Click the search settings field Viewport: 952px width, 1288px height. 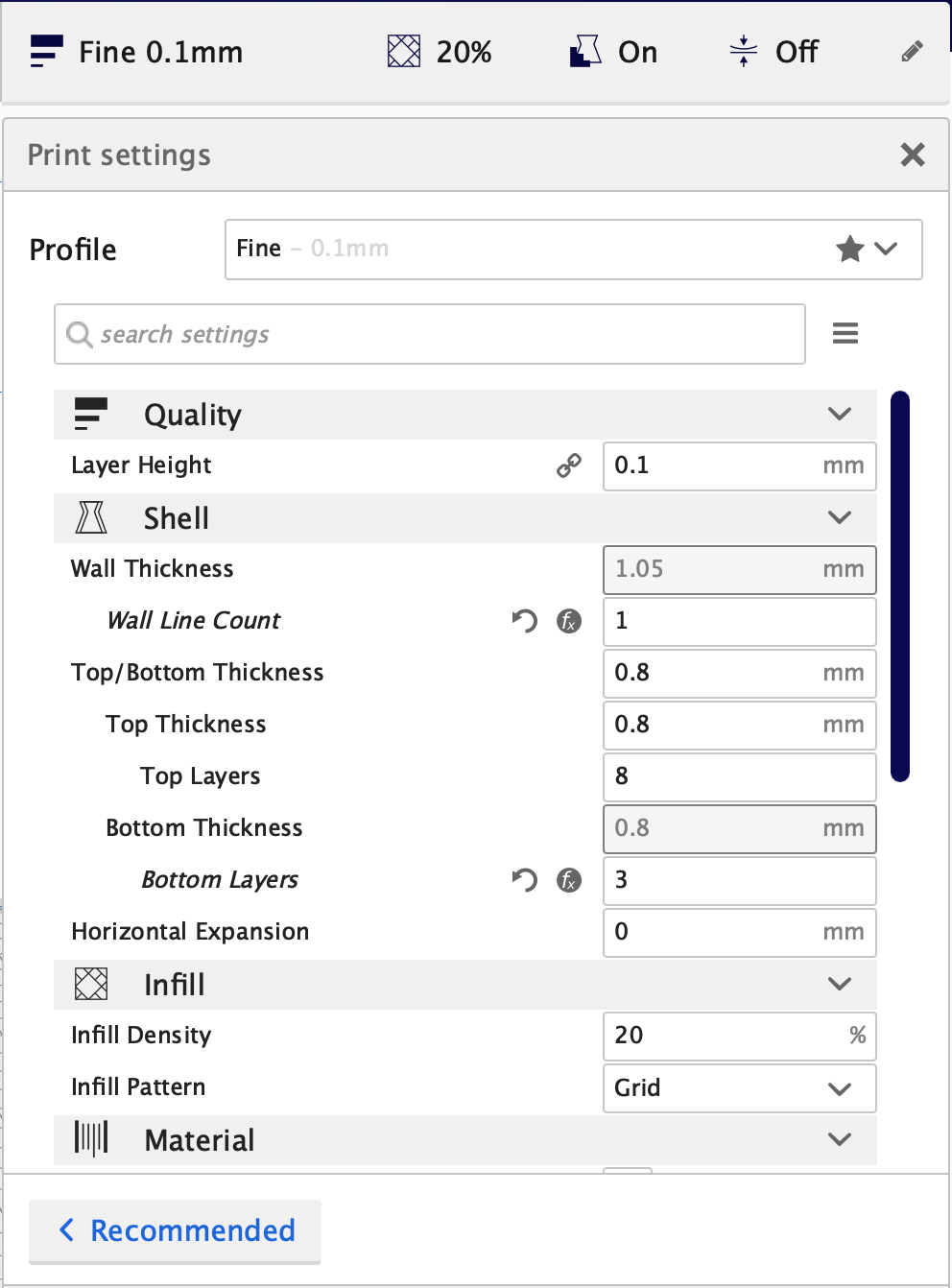click(x=430, y=334)
